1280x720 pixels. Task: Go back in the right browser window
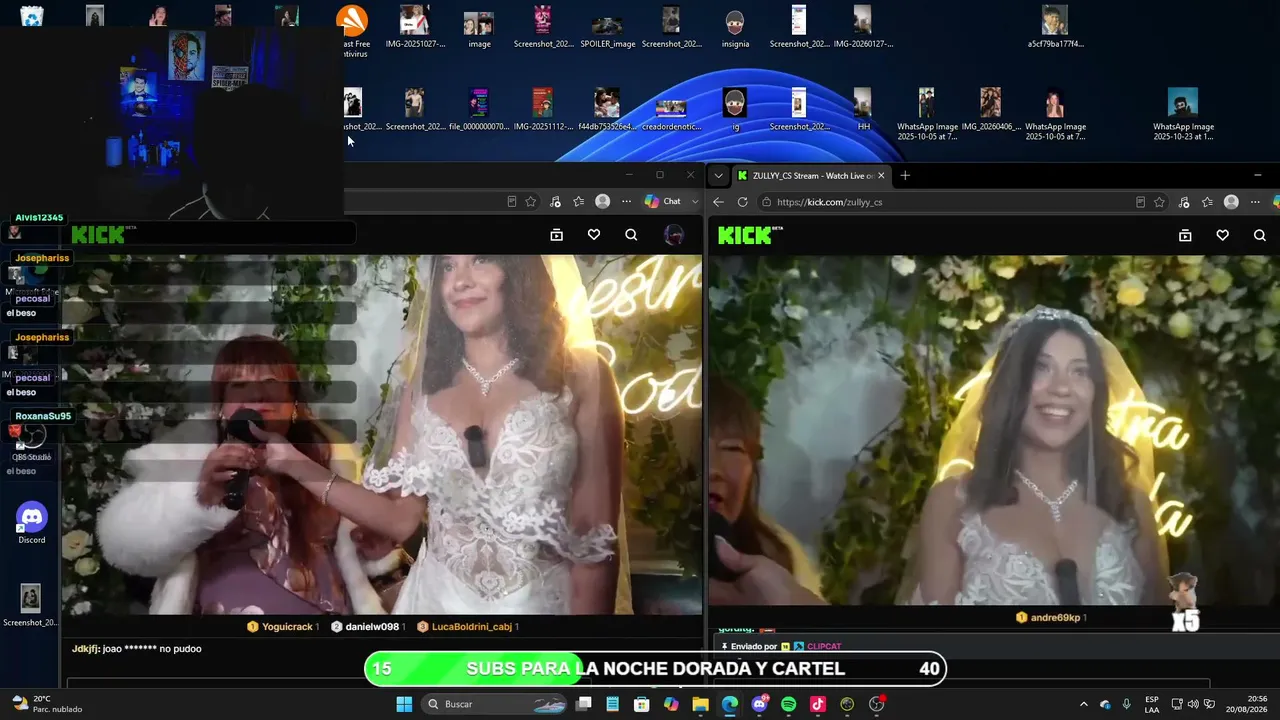[718, 202]
